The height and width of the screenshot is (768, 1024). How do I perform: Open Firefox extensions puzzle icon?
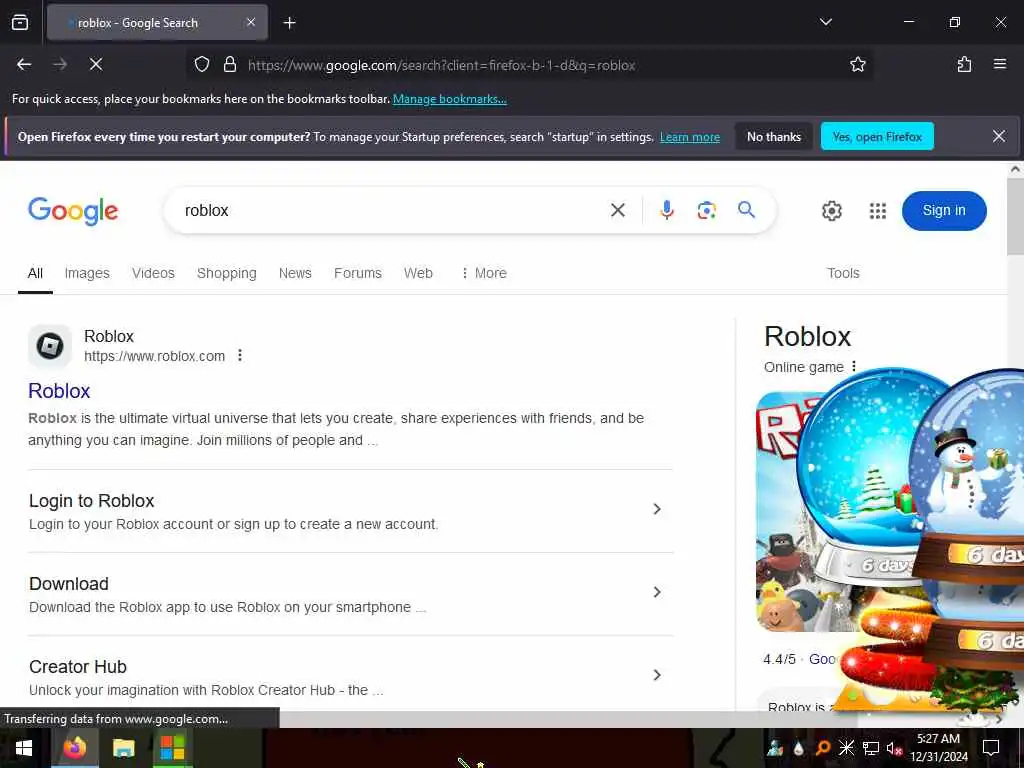[964, 64]
